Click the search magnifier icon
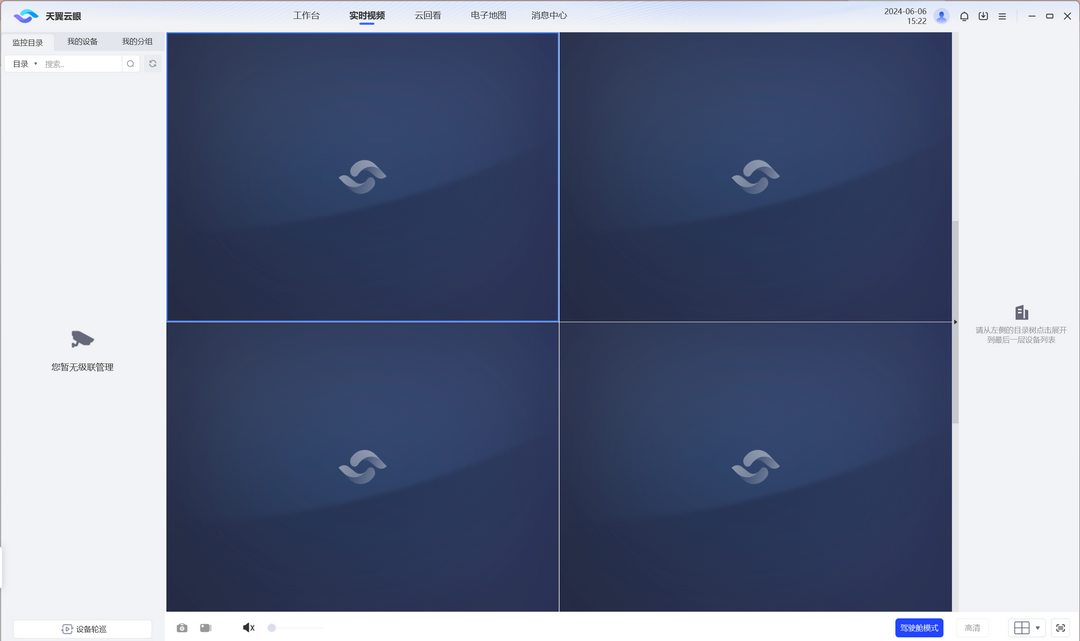The image size is (1080, 641). pyautogui.click(x=130, y=64)
